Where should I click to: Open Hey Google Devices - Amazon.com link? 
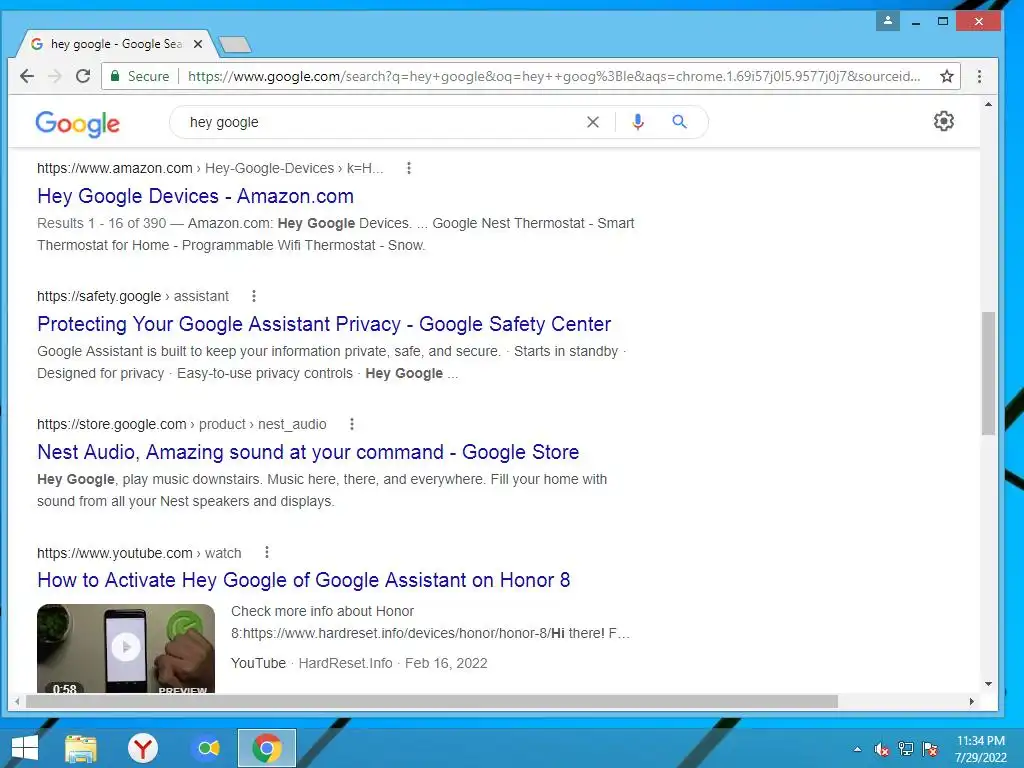195,196
